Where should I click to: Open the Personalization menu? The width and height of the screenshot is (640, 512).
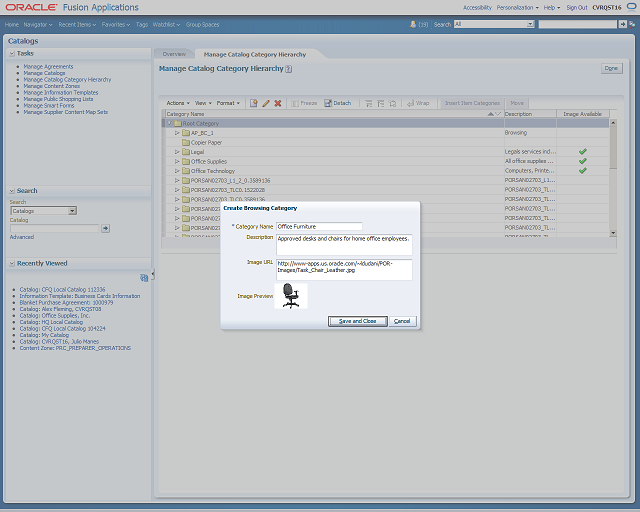click(x=517, y=7)
